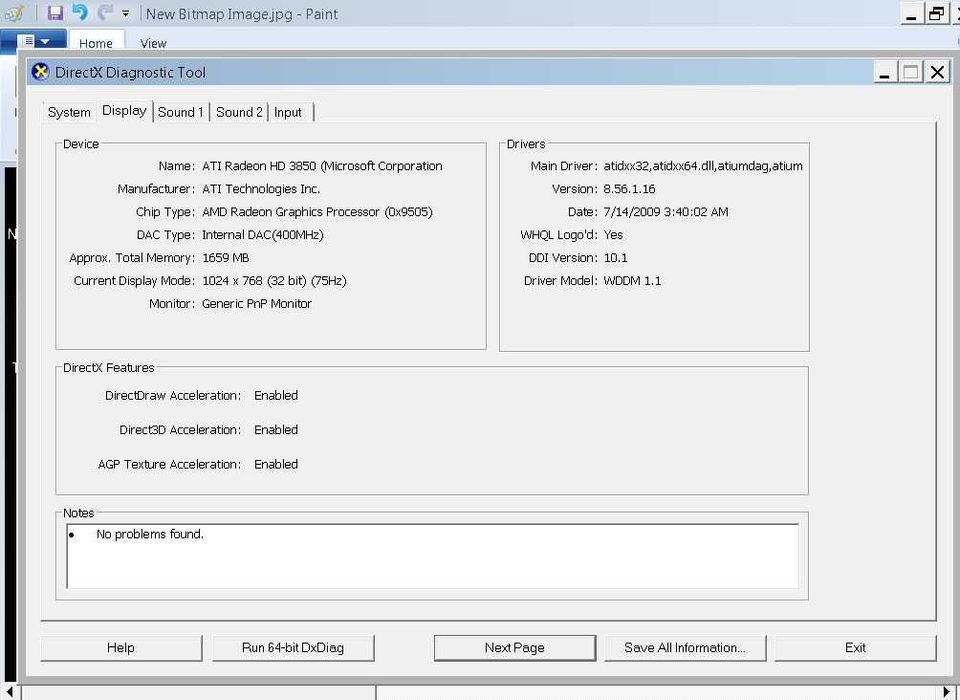The image size is (960, 700).
Task: Click the Generic PnP Monitor text
Action: (x=257, y=304)
